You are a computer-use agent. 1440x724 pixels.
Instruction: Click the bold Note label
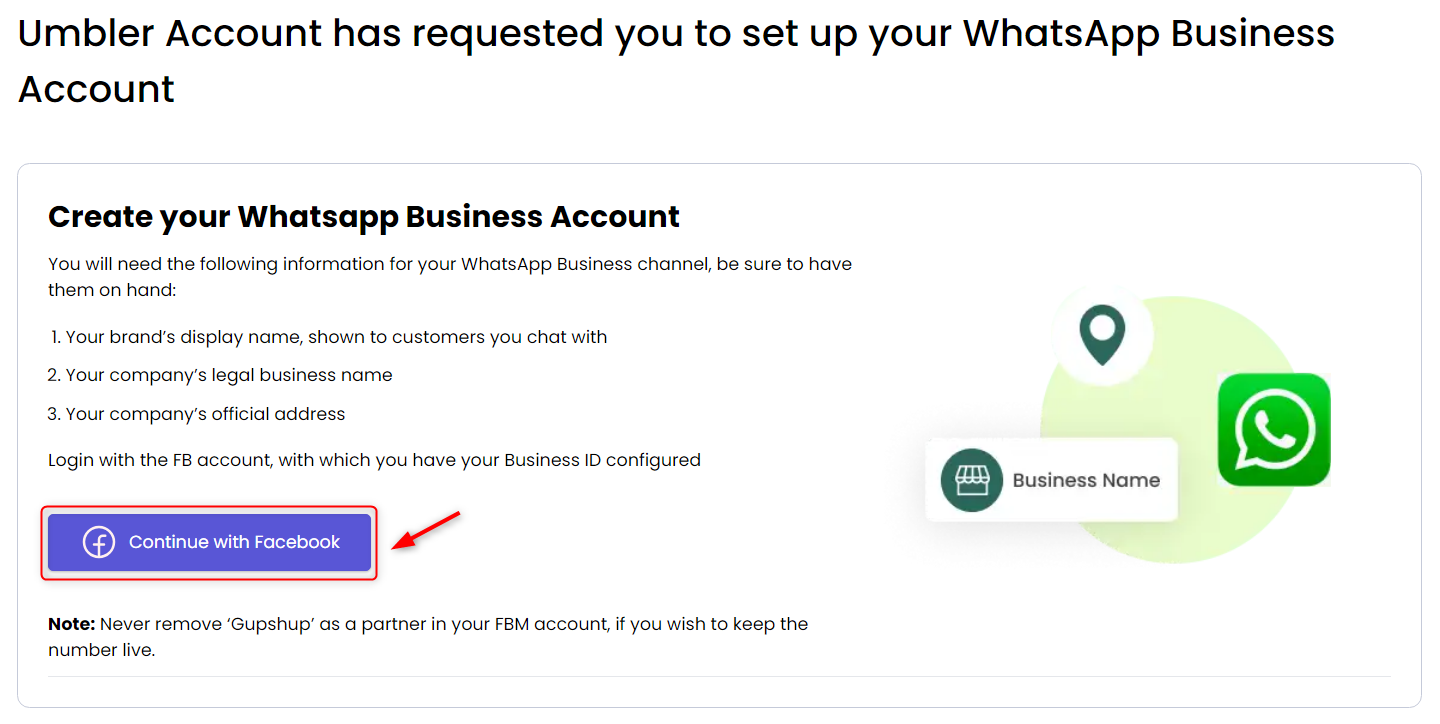[x=72, y=624]
